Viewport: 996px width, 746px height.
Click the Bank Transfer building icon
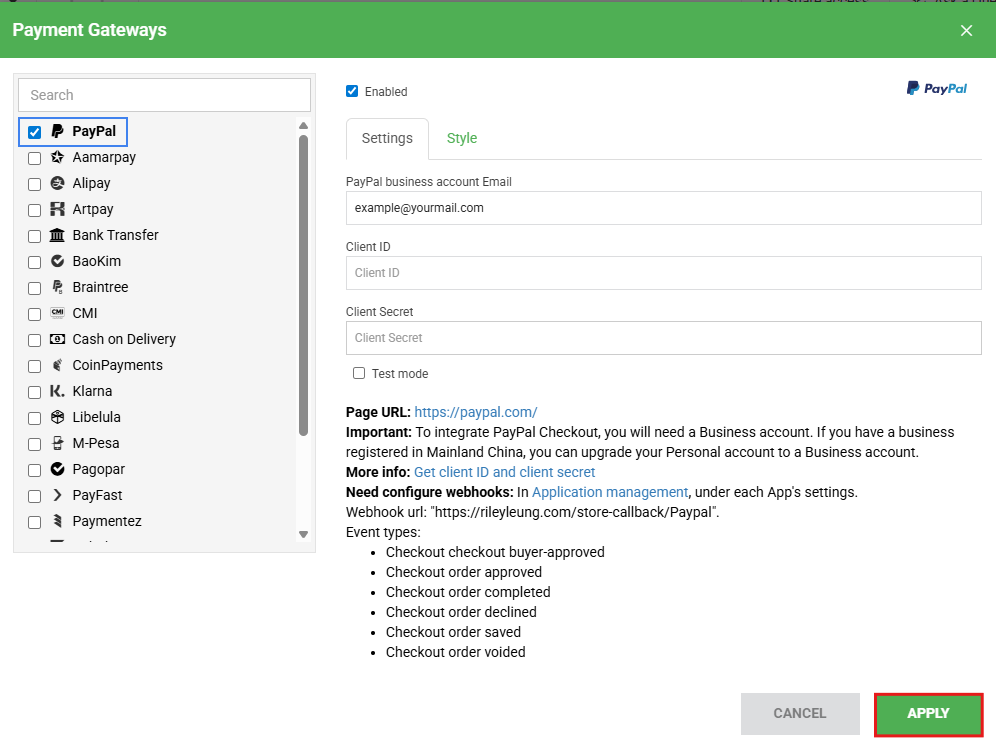coord(57,235)
